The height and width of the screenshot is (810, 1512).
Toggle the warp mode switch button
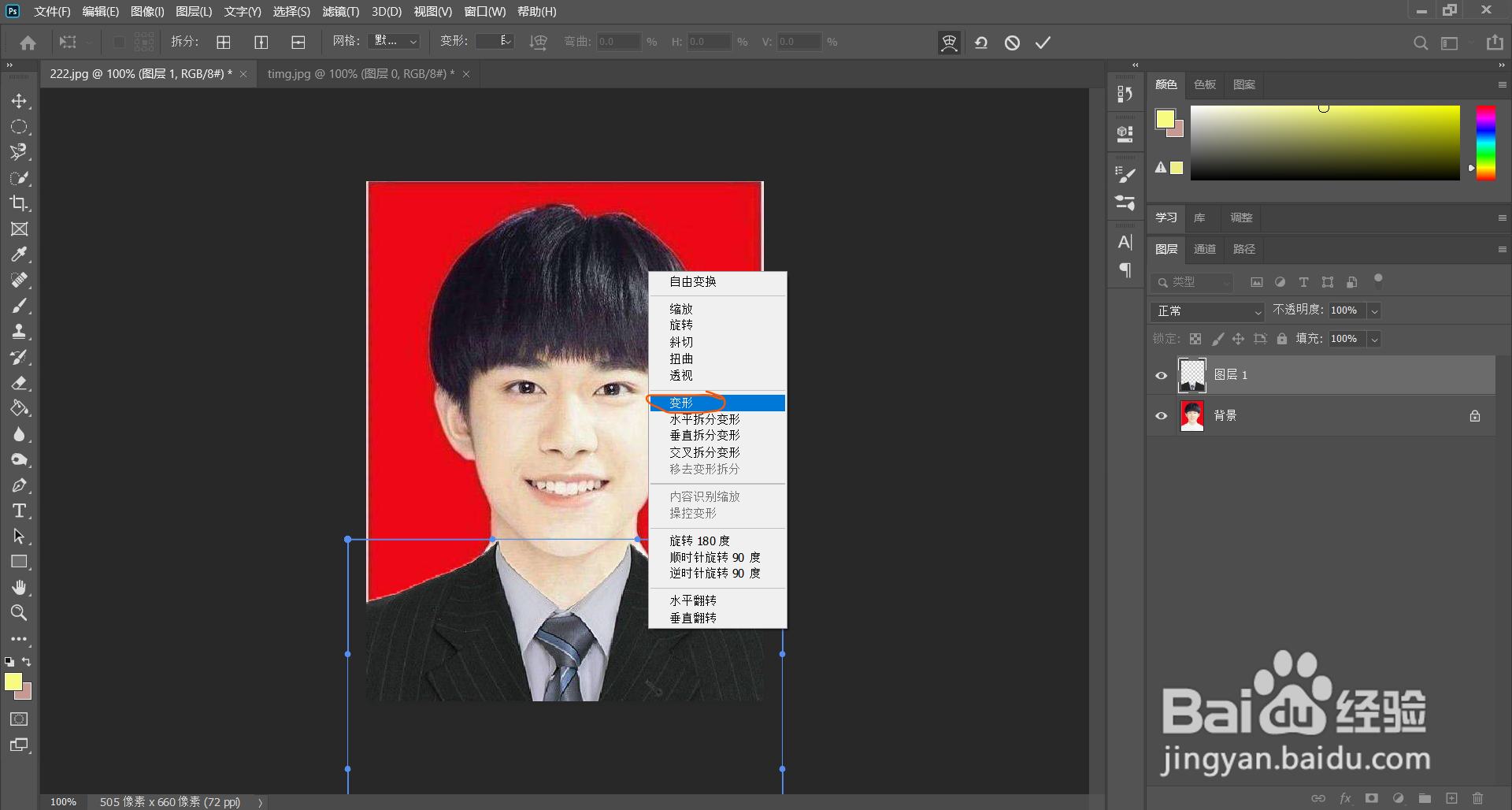[x=949, y=43]
